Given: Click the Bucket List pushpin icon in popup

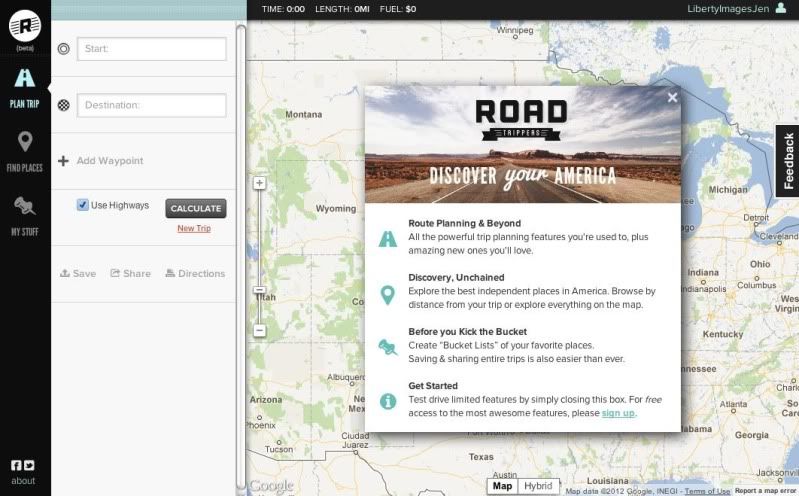Looking at the screenshot, I should pyautogui.click(x=388, y=348).
